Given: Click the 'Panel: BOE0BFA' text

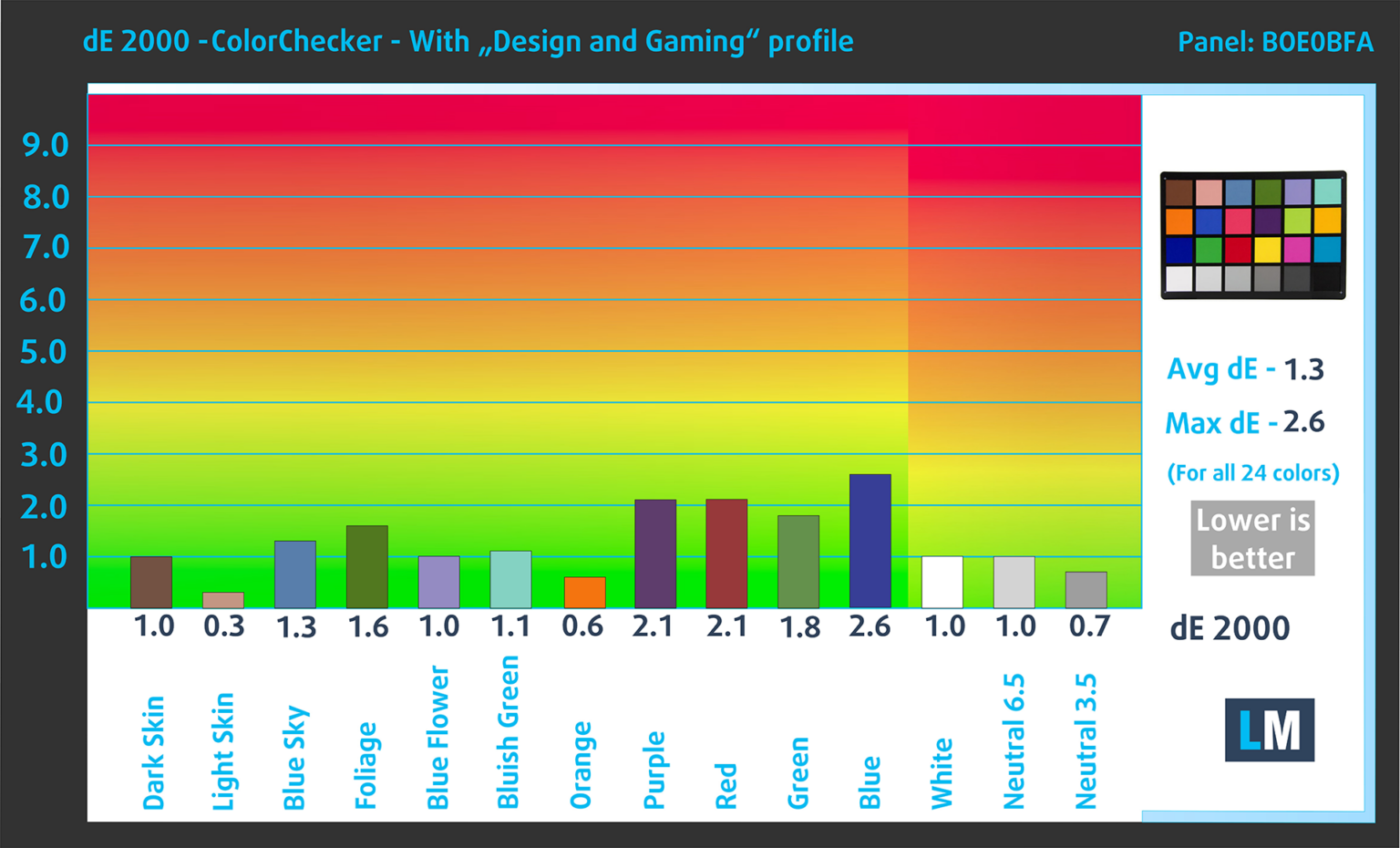Looking at the screenshot, I should pos(1274,42).
